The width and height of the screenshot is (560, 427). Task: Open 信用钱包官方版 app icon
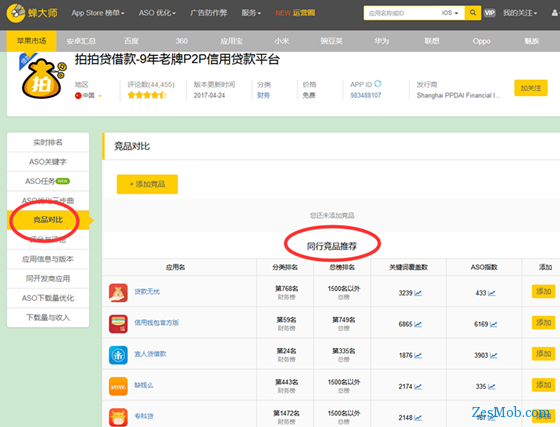(x=118, y=324)
